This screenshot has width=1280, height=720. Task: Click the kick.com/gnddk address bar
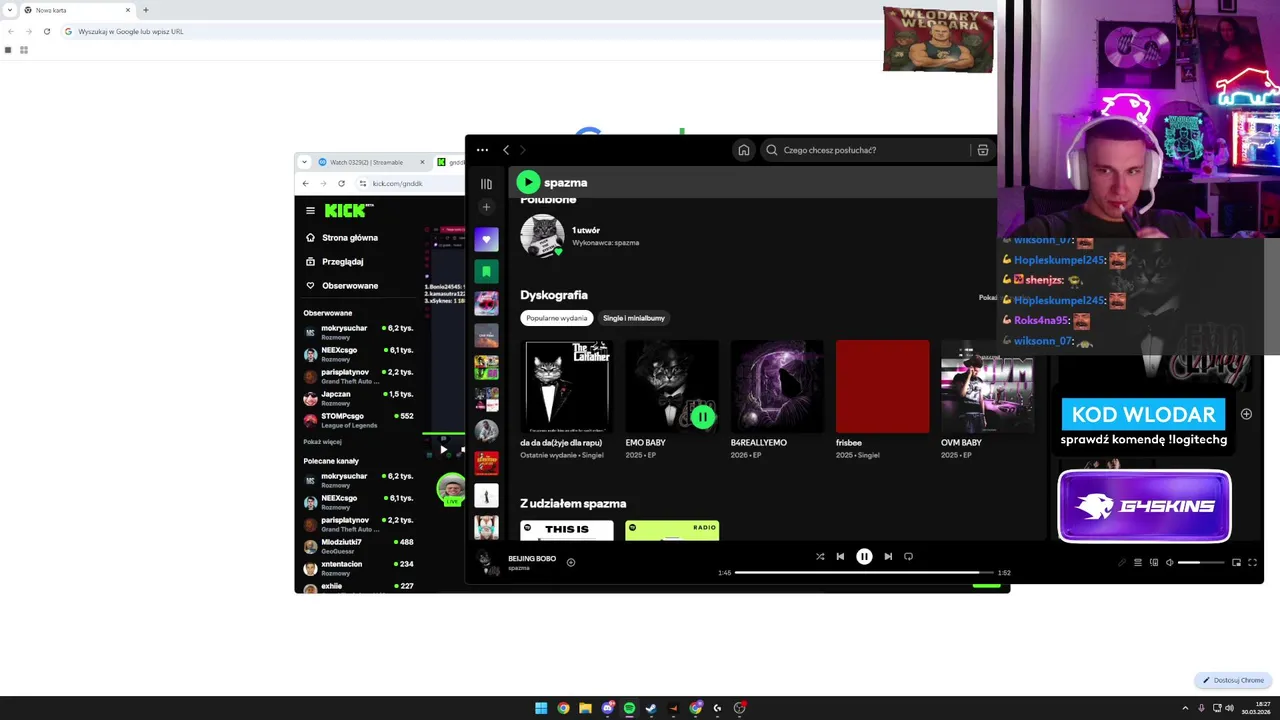point(410,184)
